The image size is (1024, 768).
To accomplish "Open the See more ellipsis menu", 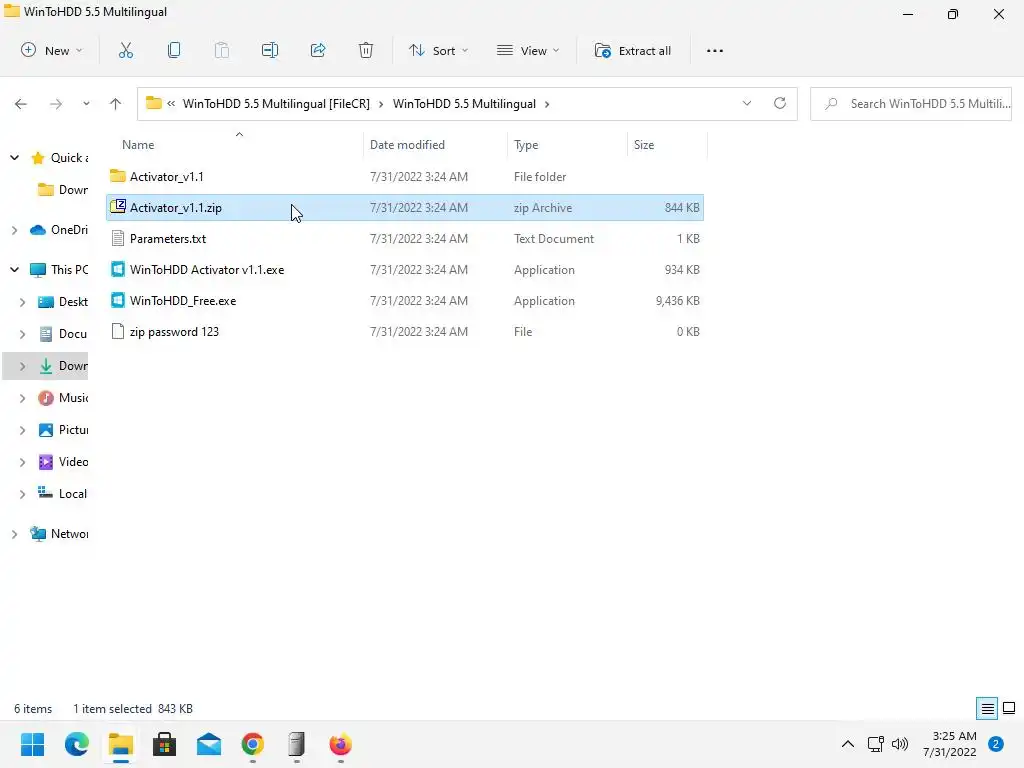I will [x=714, y=50].
